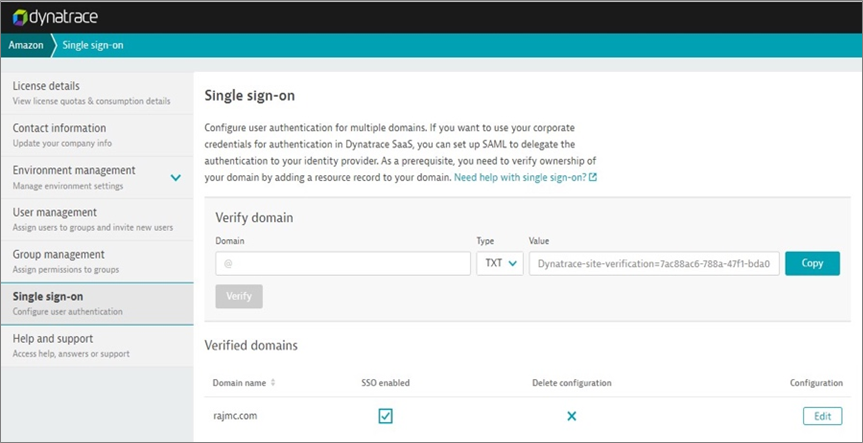Go to Contact information
Viewport: 863px width, 443px height.
(x=97, y=135)
